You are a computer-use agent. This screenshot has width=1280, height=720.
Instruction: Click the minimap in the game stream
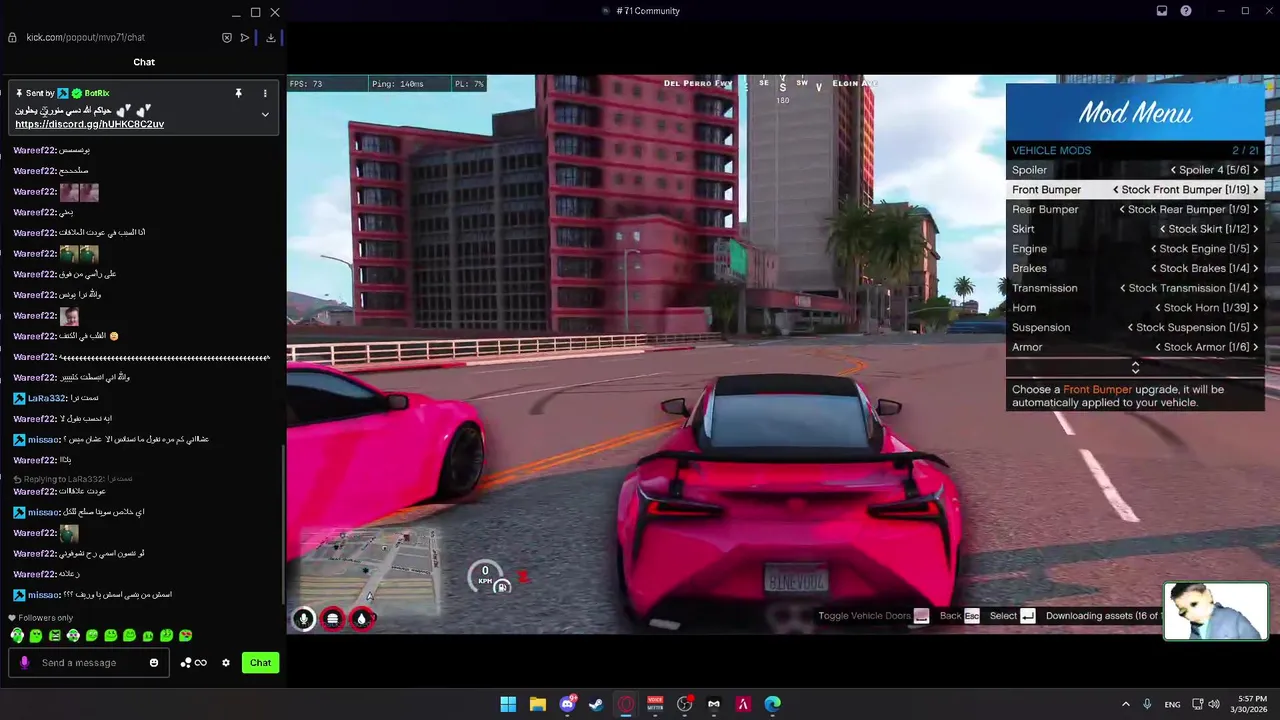[x=368, y=570]
